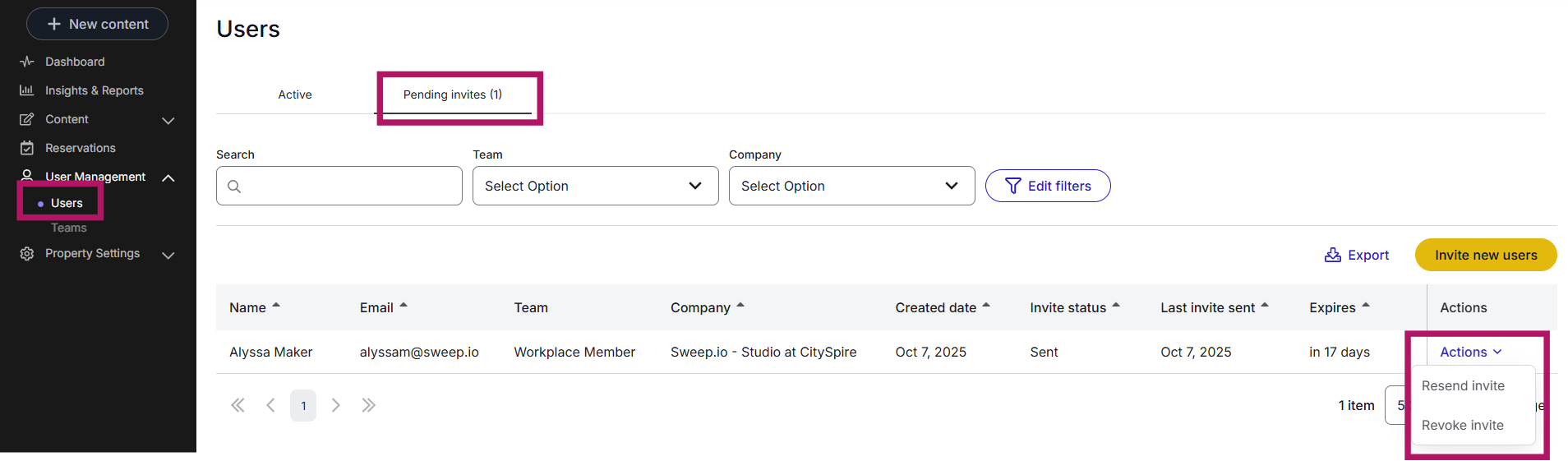Image resolution: width=1568 pixels, height=461 pixels.
Task: Expand the Property Settings section
Action: [168, 255]
